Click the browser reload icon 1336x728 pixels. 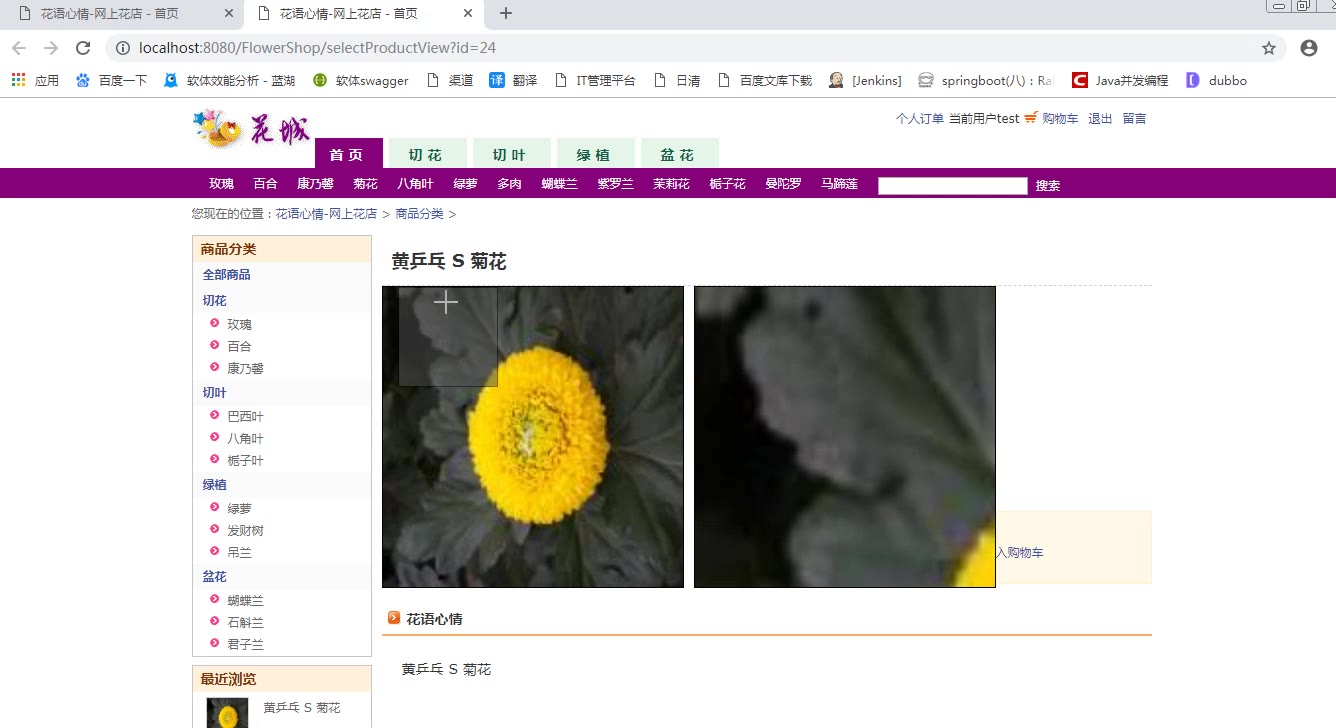point(84,48)
